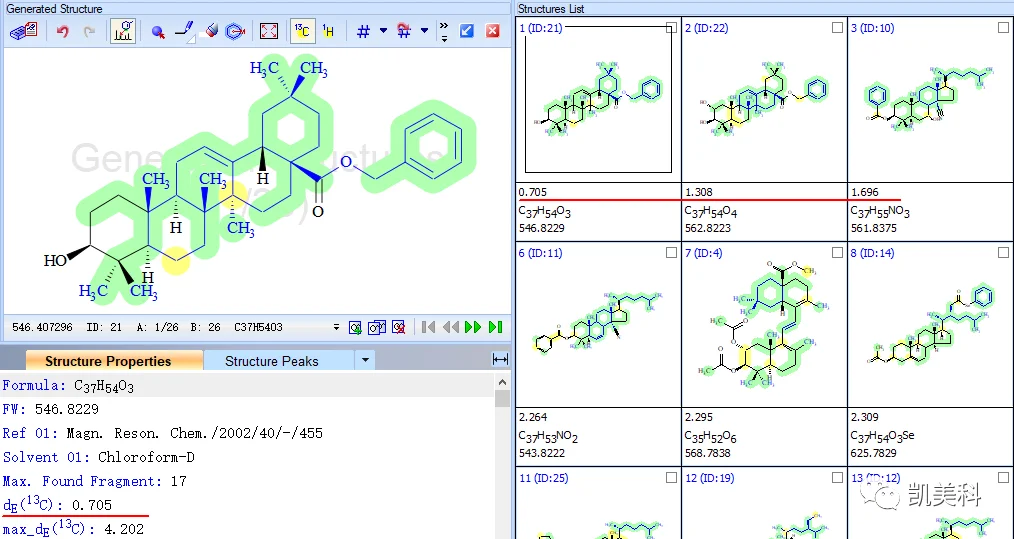Select structure thumbnail 8 (ID:14)
The width and height of the screenshot is (1014, 539).
click(931, 327)
